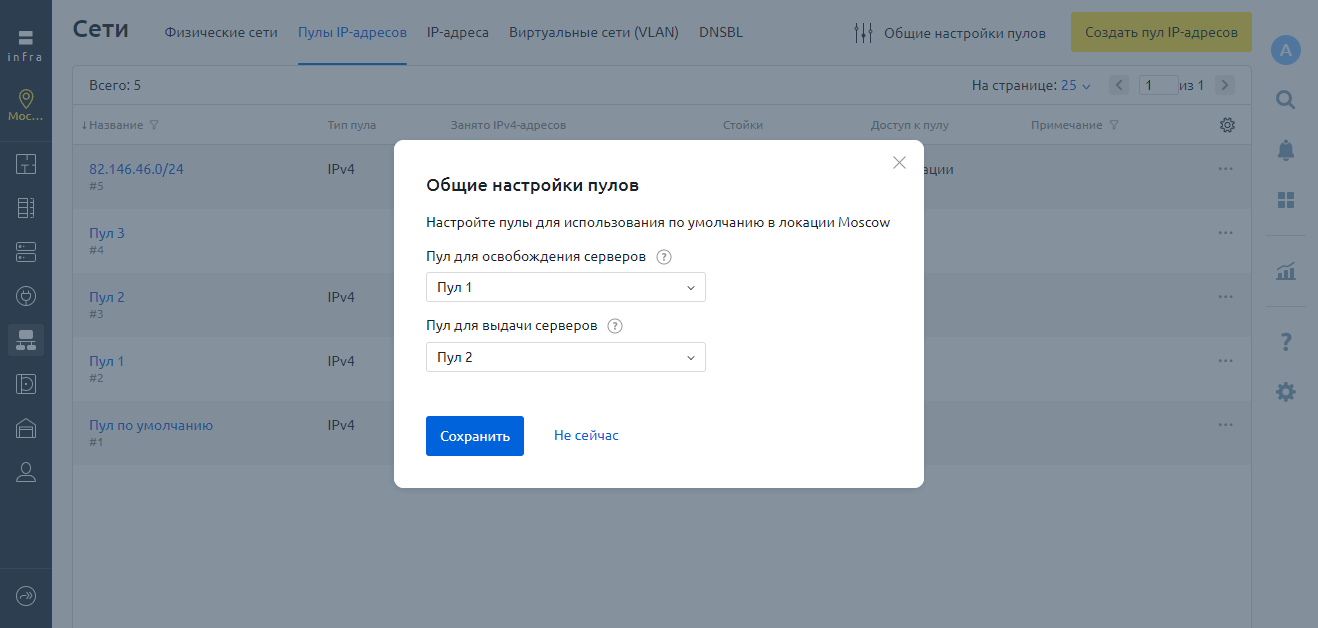This screenshot has height=628, width=1318.
Task: Open actions menu for Пул 3 row
Action: tap(1226, 233)
